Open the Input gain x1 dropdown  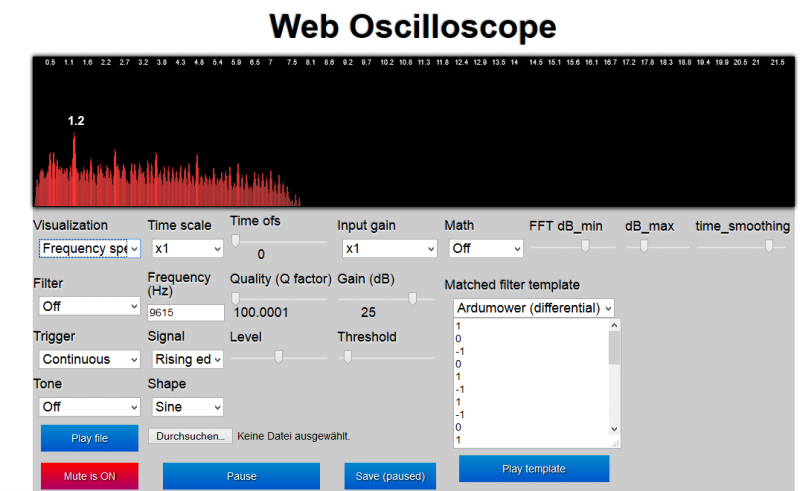[x=389, y=249]
